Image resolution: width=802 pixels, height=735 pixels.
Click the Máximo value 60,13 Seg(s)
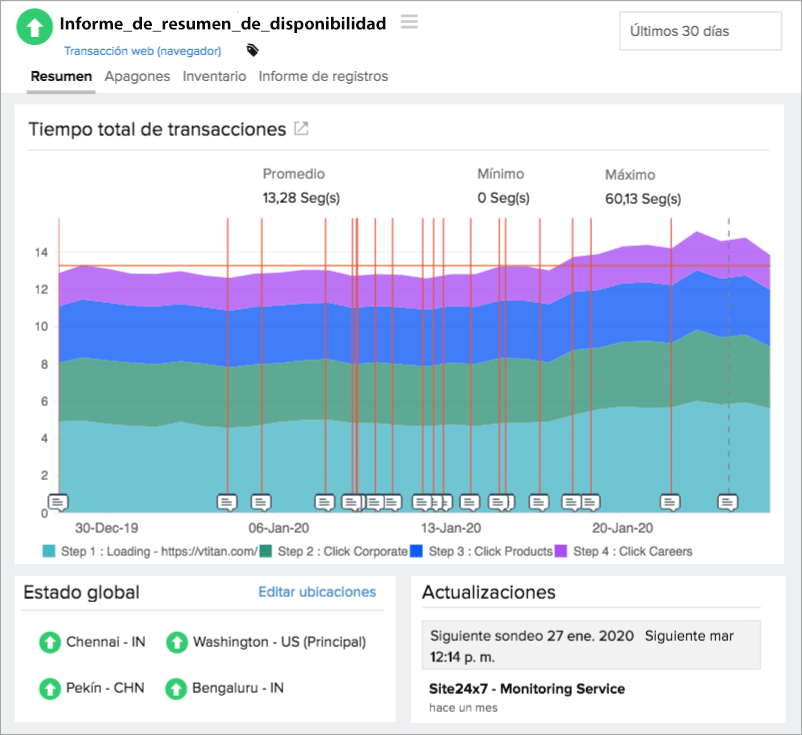[643, 199]
